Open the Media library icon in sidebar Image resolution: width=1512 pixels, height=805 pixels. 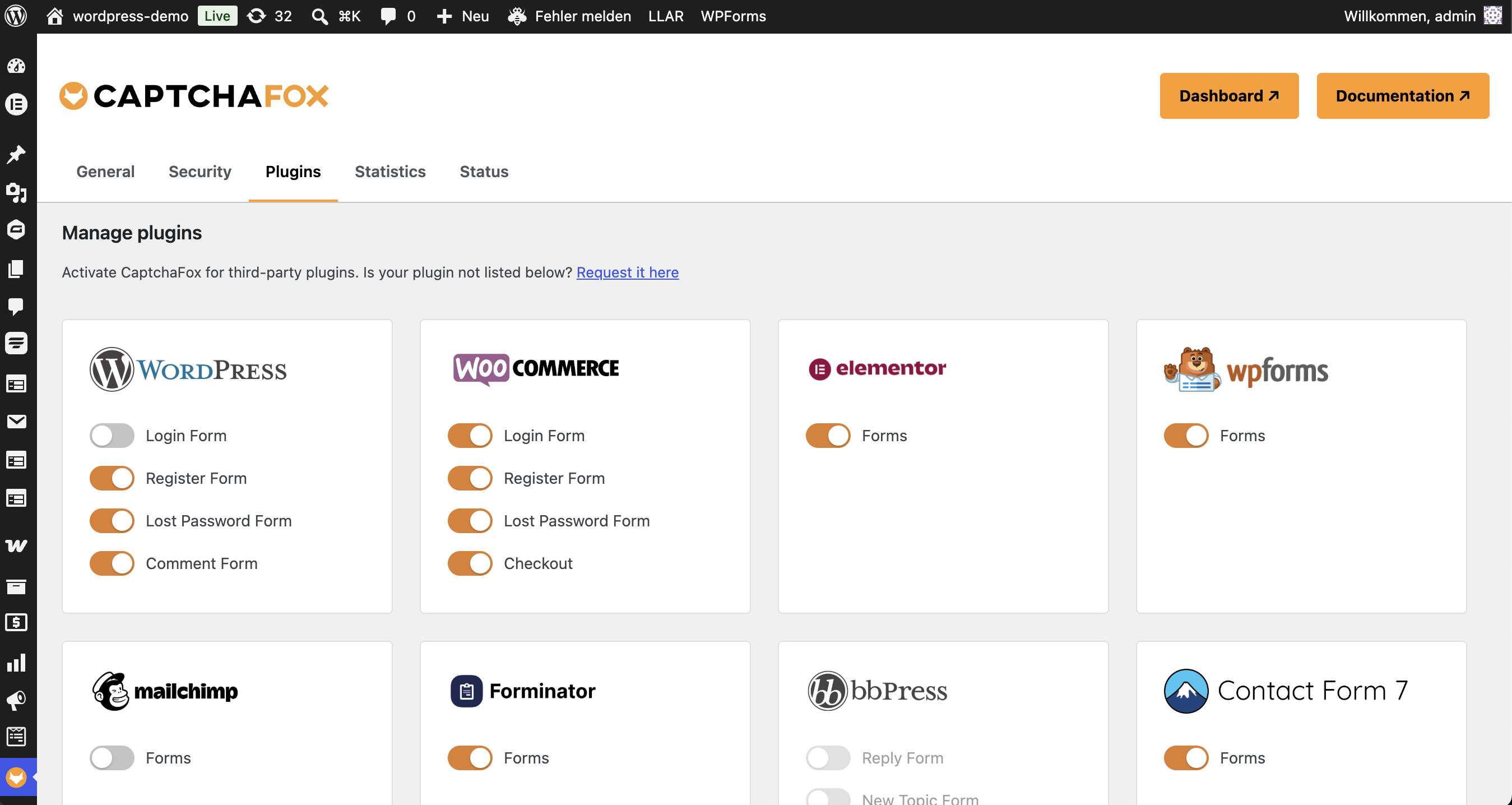point(16,192)
